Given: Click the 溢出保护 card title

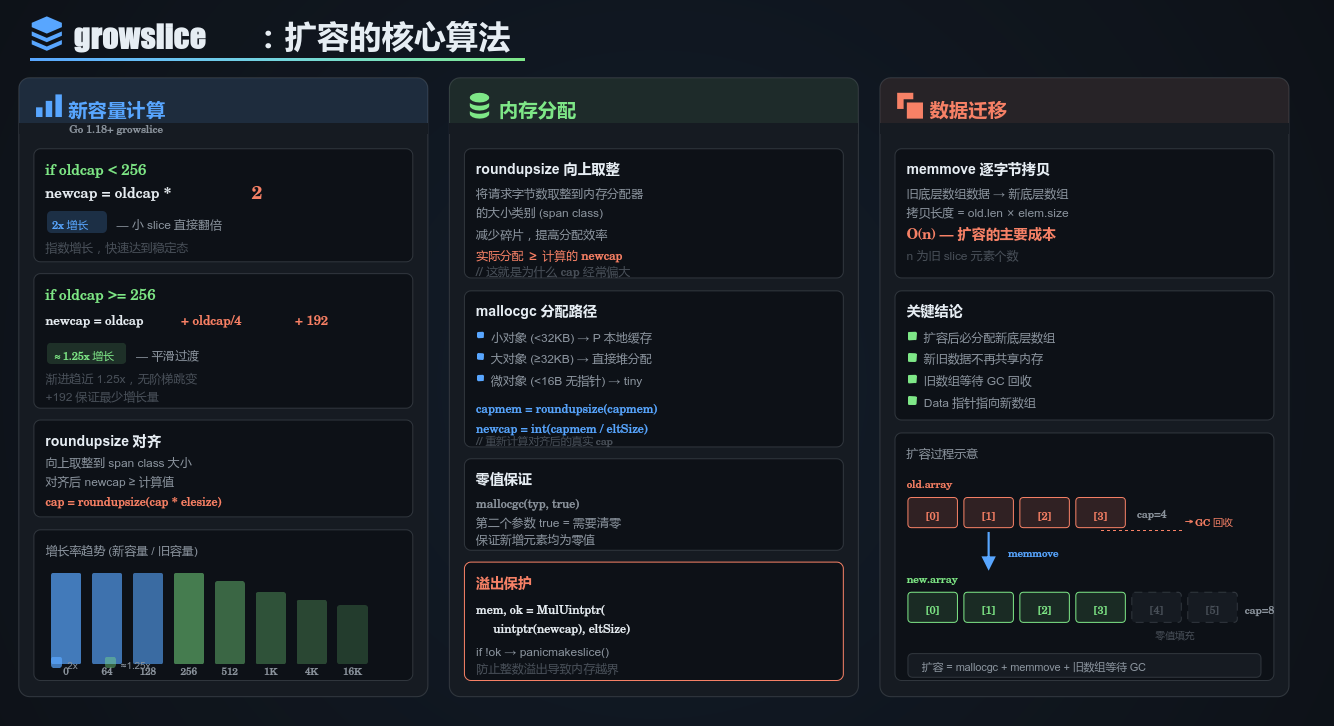Looking at the screenshot, I should pos(504,583).
